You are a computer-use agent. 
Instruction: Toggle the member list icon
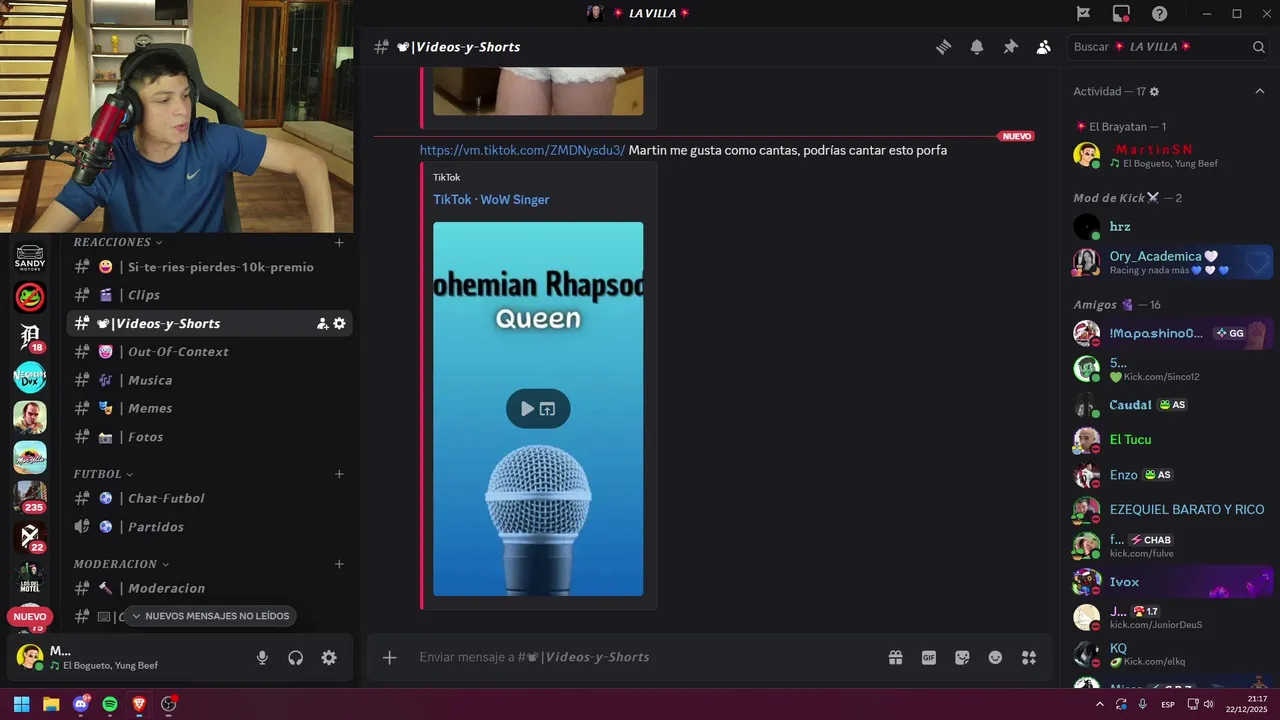pyautogui.click(x=1044, y=47)
